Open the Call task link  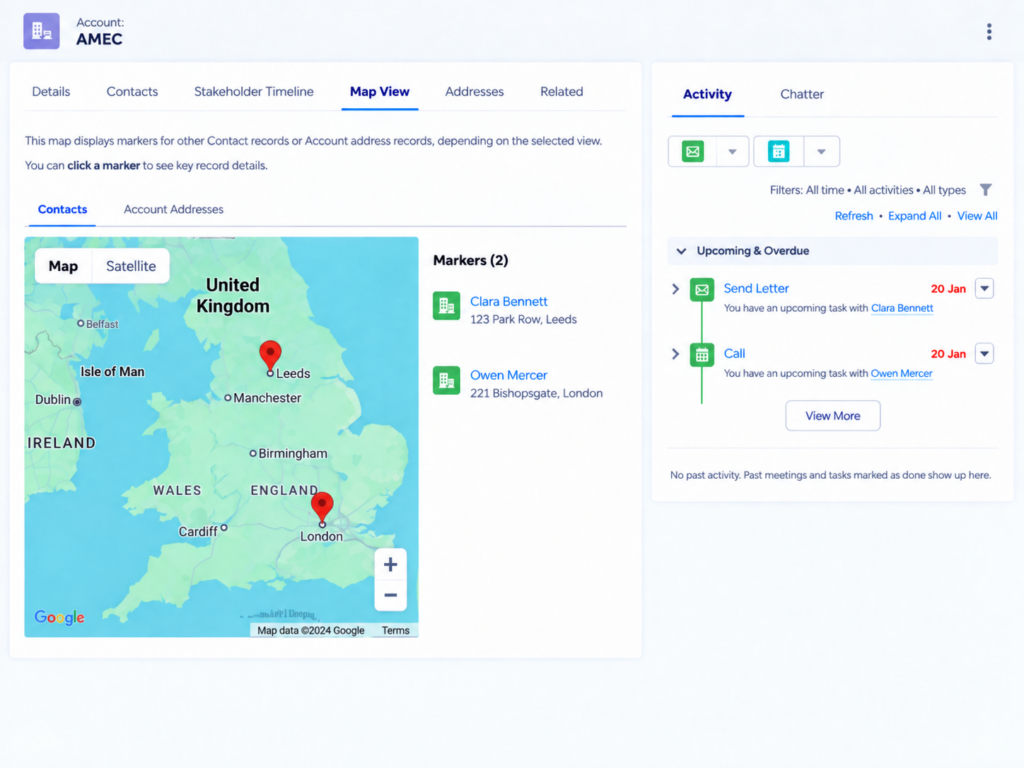(734, 353)
